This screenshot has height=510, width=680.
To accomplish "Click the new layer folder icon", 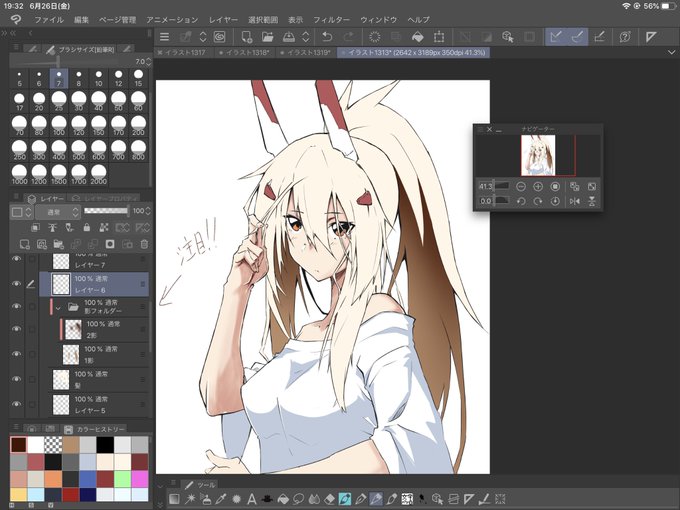I will [x=58, y=244].
